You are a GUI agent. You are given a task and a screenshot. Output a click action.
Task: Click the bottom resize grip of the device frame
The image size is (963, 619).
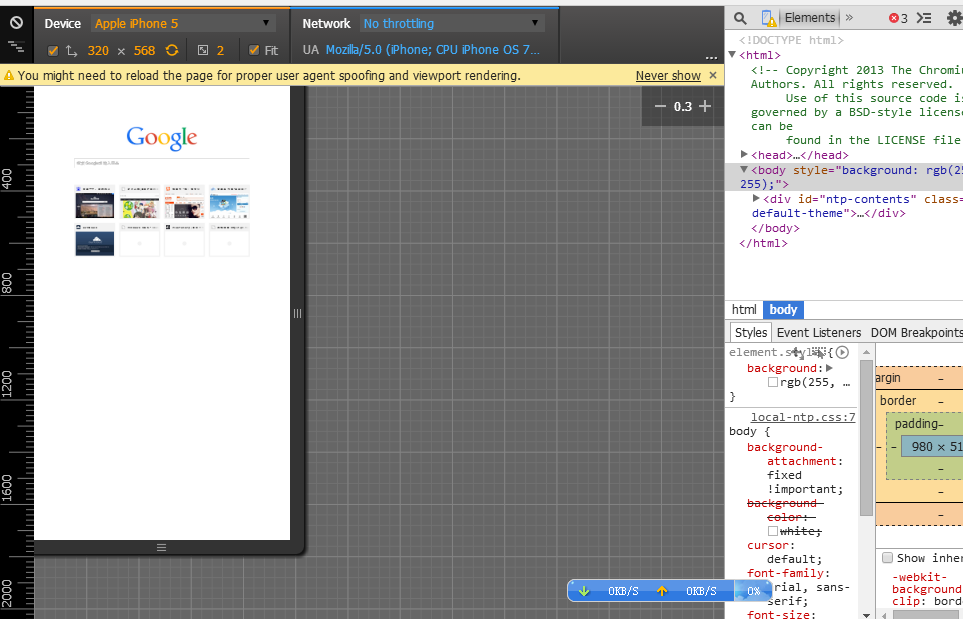(162, 547)
